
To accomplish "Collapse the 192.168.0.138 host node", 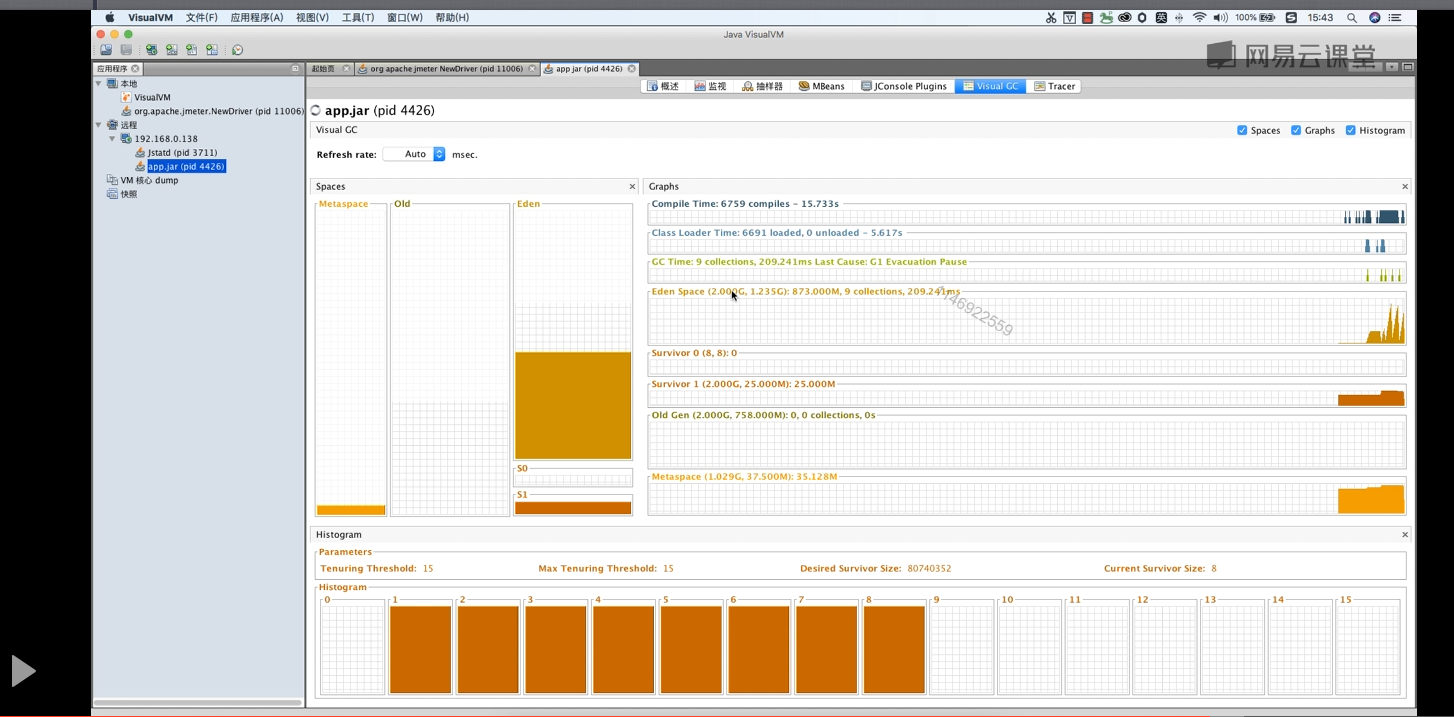I will 112,139.
